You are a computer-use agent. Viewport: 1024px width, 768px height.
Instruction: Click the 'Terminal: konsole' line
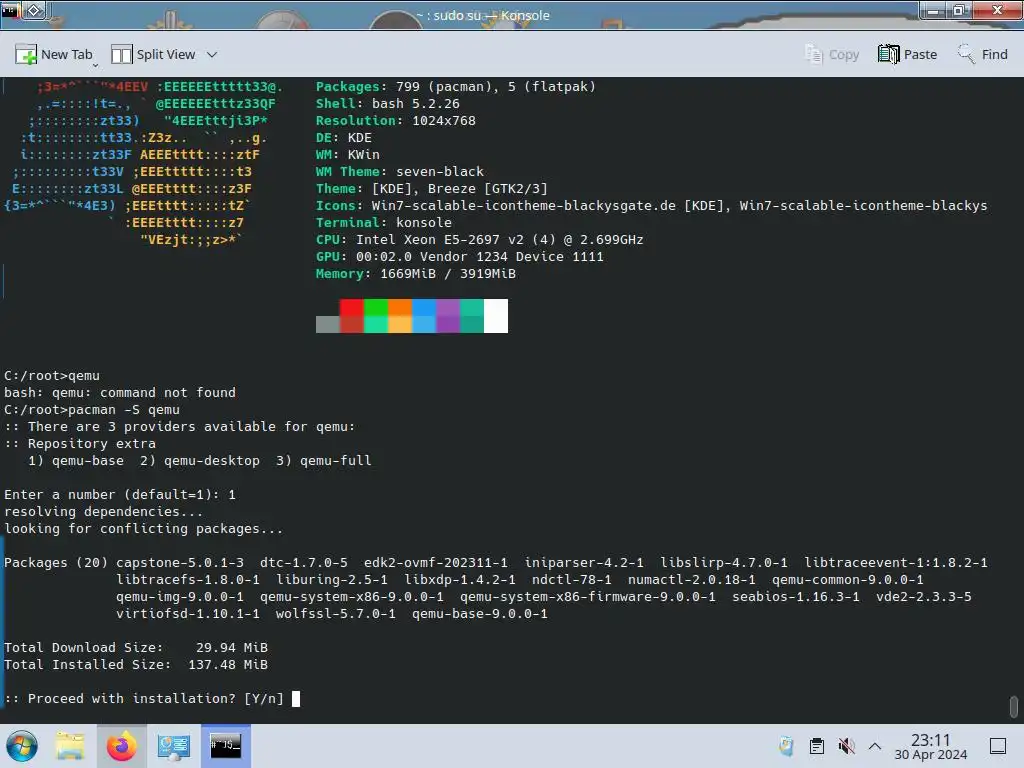384,223
